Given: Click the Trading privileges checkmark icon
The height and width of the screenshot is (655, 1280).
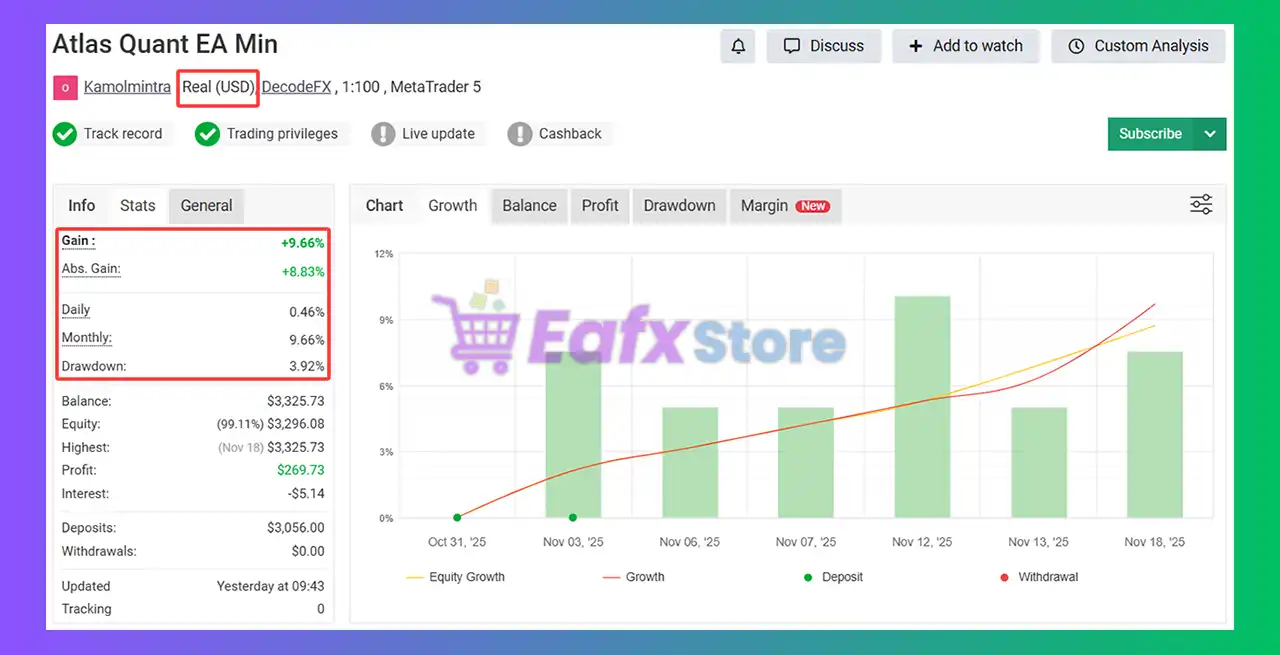Looking at the screenshot, I should 207,133.
